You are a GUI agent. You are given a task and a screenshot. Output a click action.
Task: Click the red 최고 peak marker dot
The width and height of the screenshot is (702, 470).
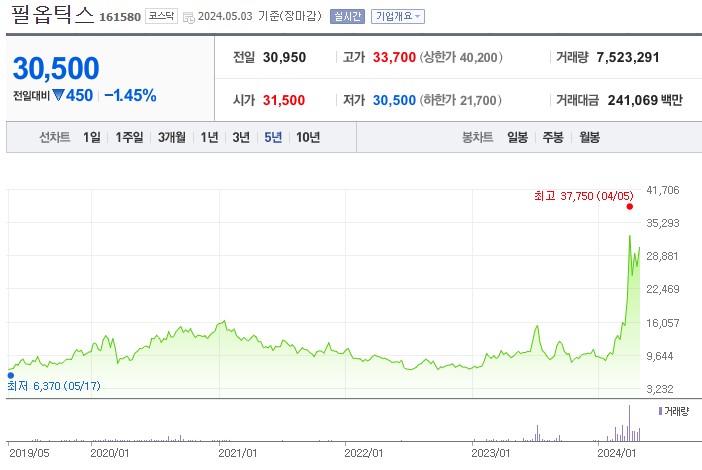630,206
